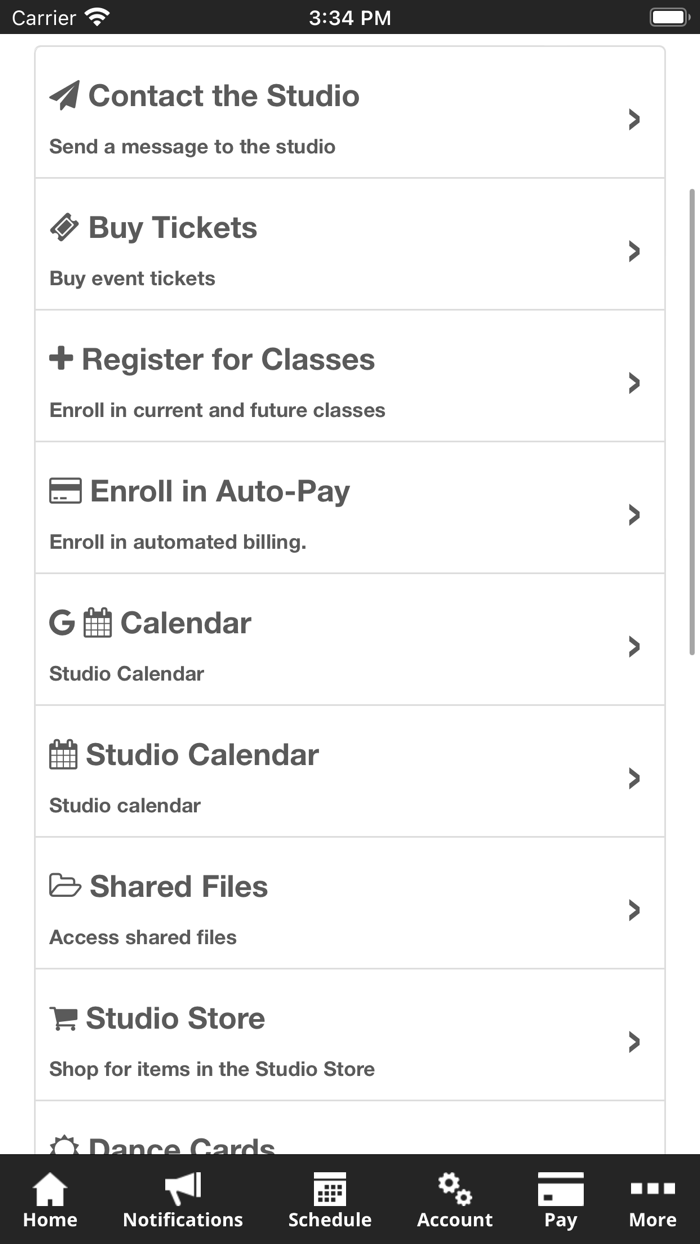The image size is (700, 1244).
Task: Go to the Schedule tab
Action: 330,1200
